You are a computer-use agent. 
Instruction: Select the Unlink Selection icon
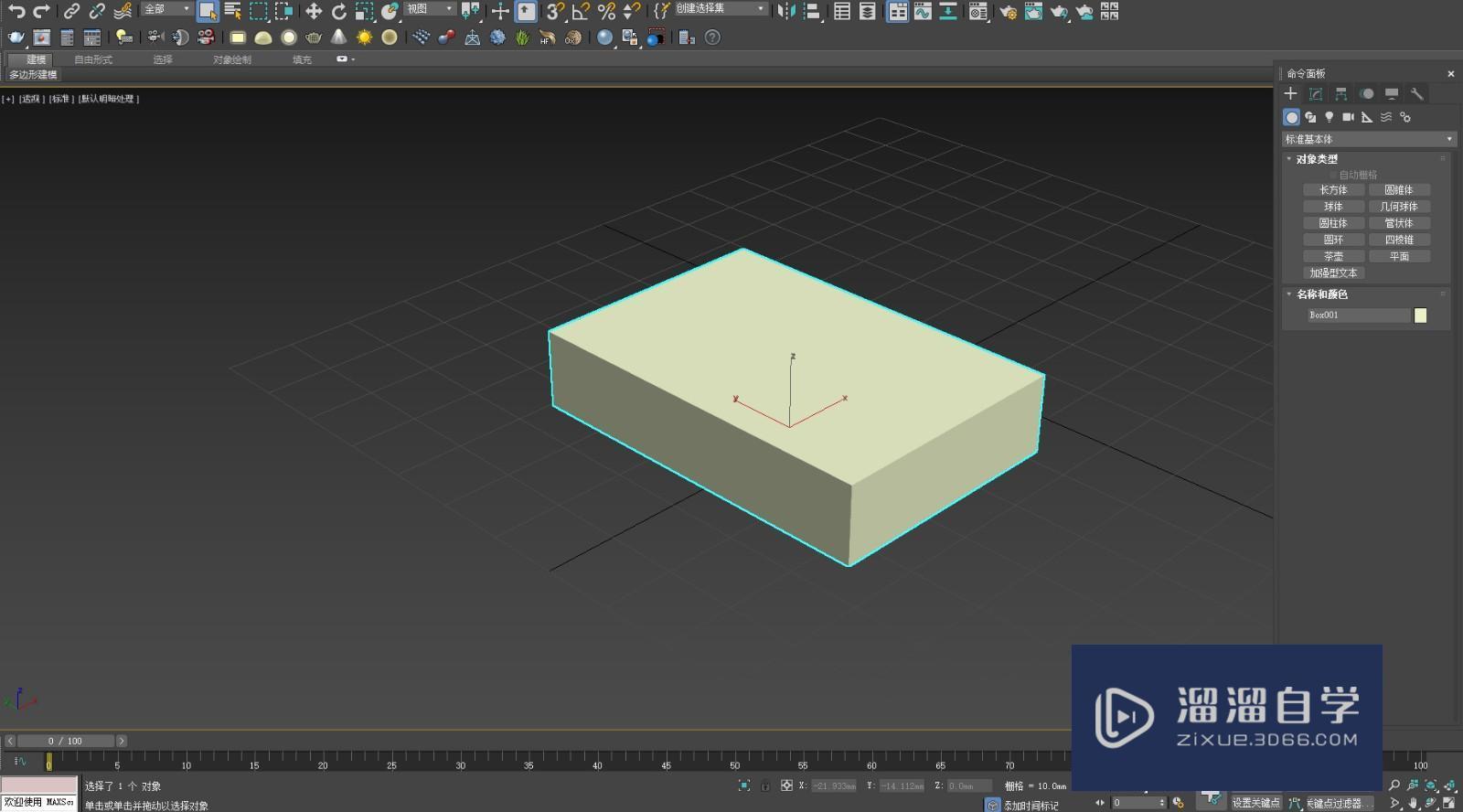pos(96,11)
